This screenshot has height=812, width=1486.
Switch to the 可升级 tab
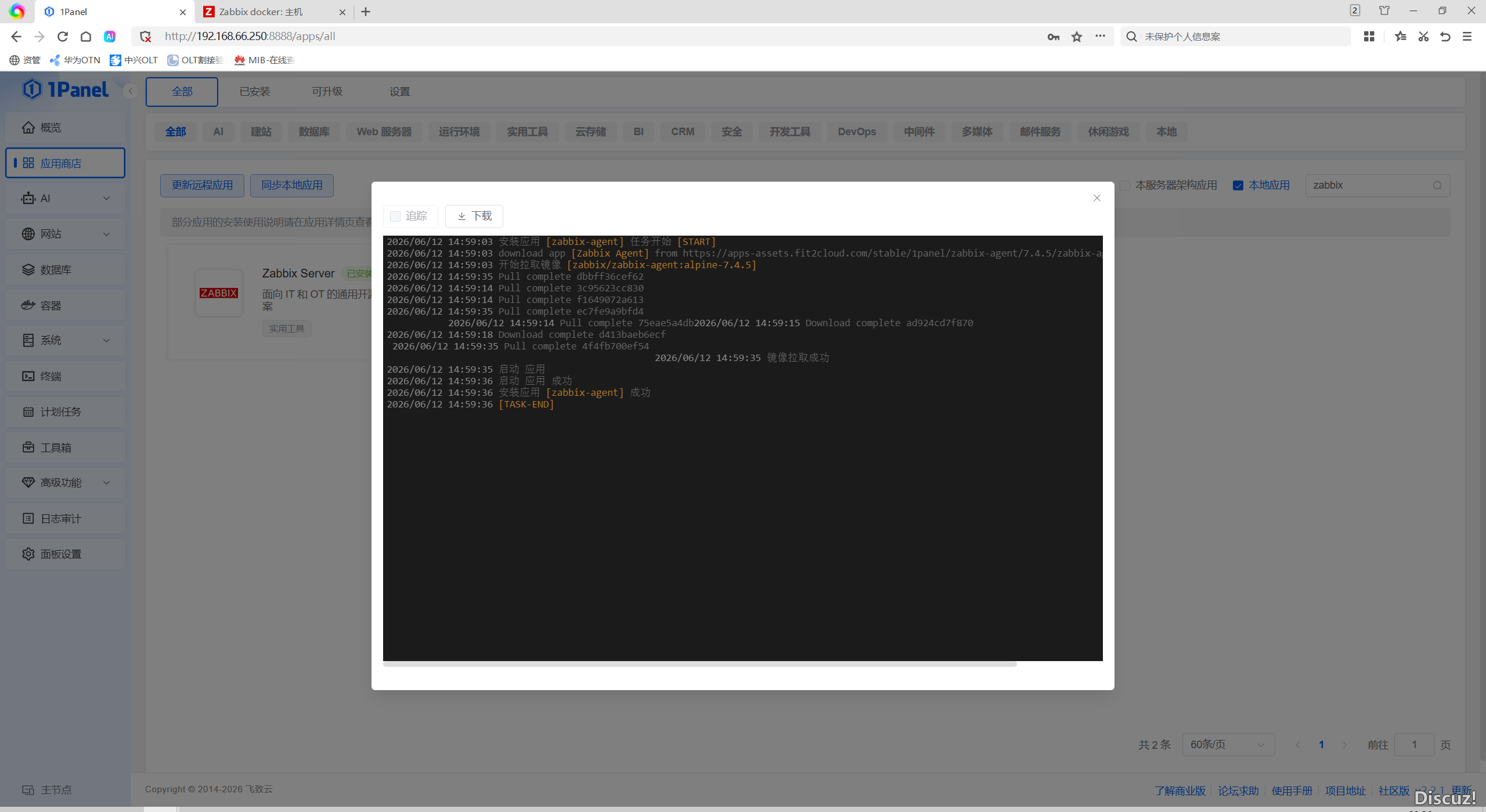(x=327, y=92)
